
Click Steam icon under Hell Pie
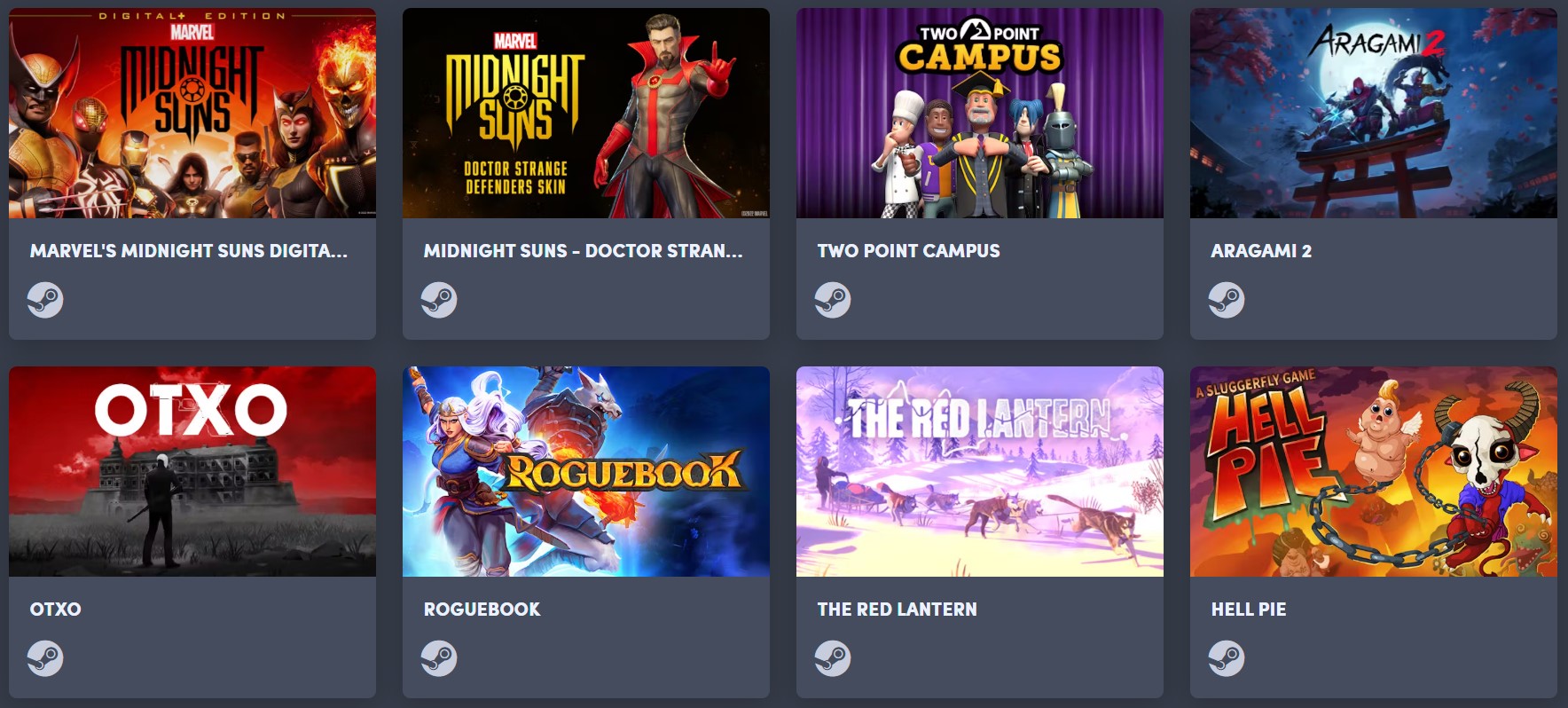coord(1227,658)
